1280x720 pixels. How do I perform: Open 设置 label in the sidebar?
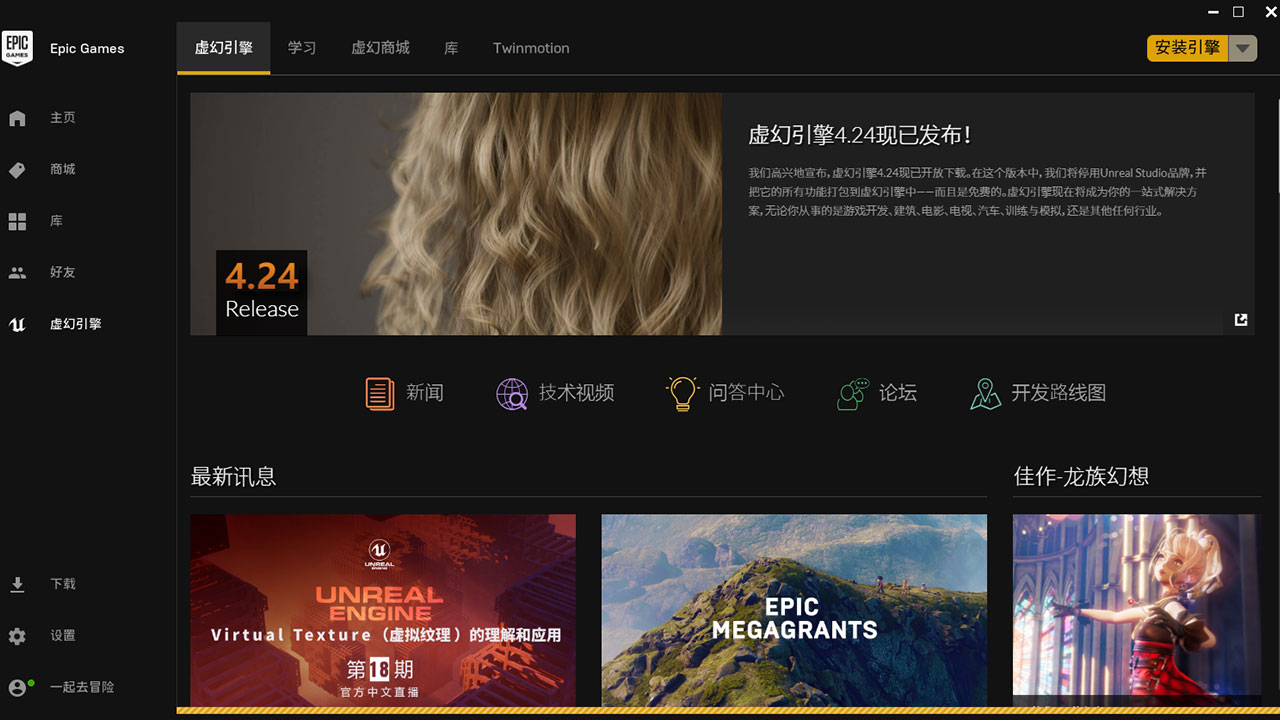pos(63,636)
